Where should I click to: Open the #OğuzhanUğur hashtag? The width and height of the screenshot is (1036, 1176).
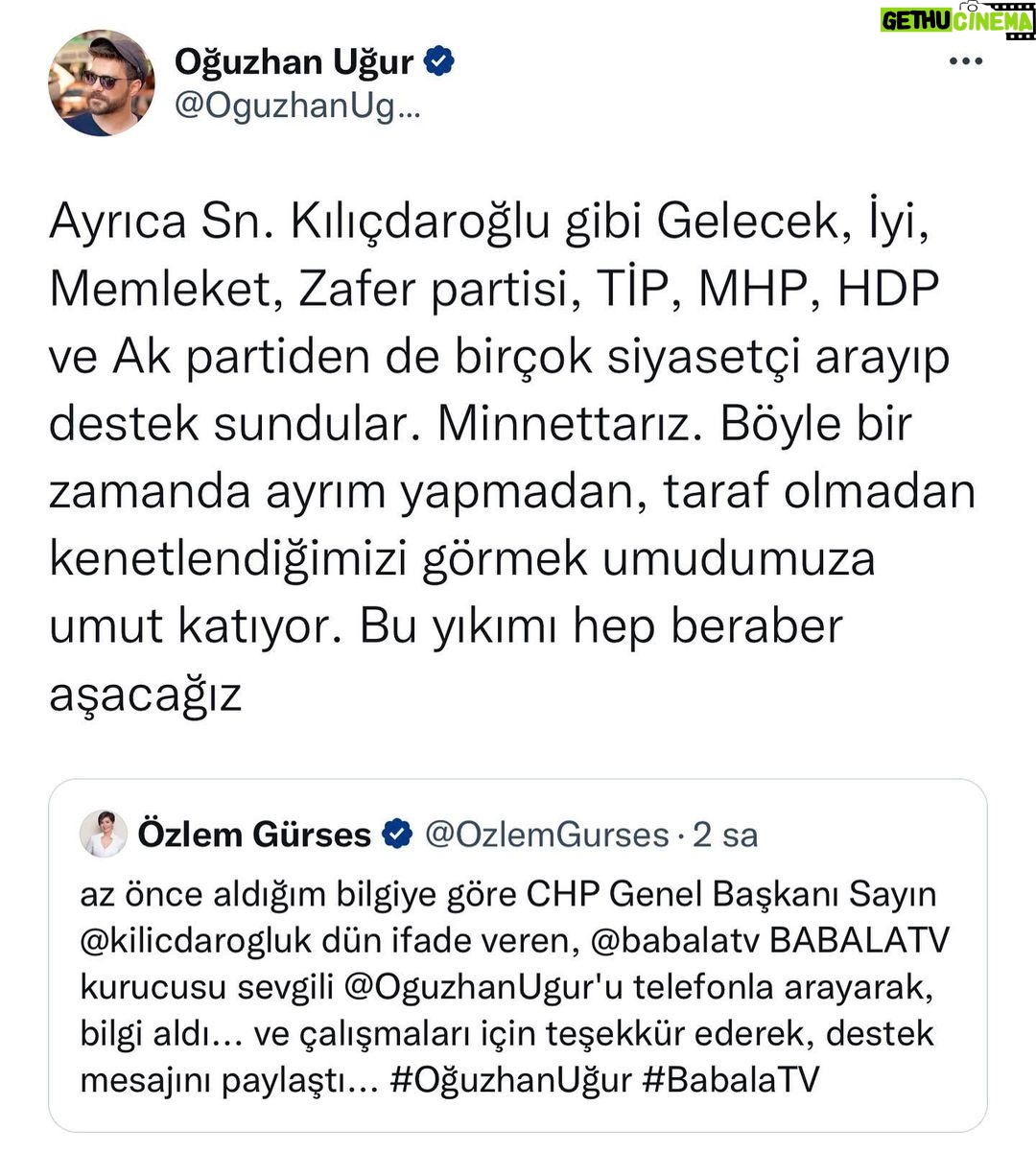[x=510, y=1079]
